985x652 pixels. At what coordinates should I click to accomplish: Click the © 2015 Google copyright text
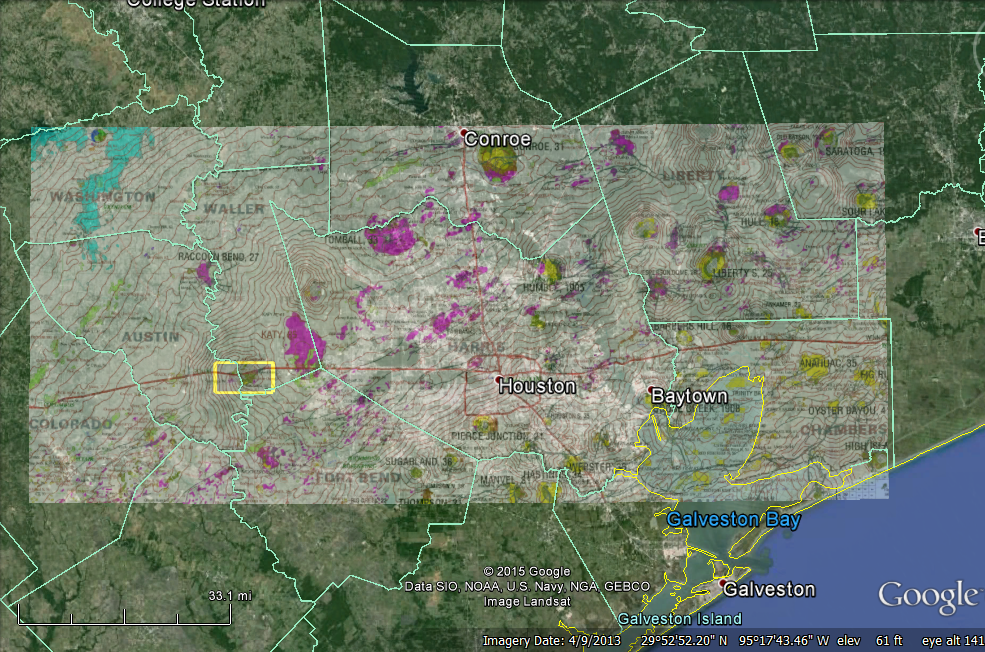click(526, 572)
